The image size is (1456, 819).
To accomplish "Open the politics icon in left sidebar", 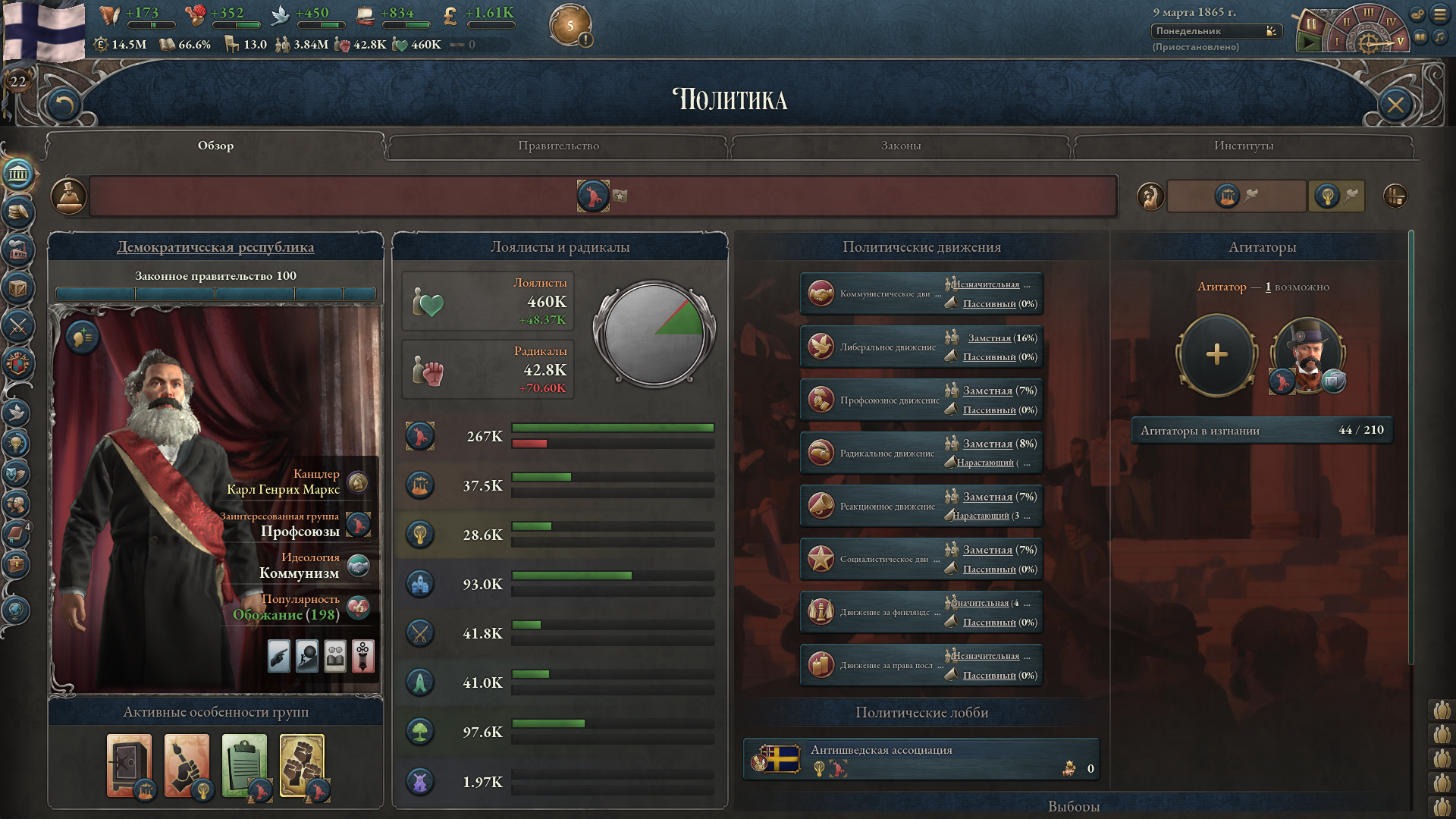I will (x=18, y=174).
